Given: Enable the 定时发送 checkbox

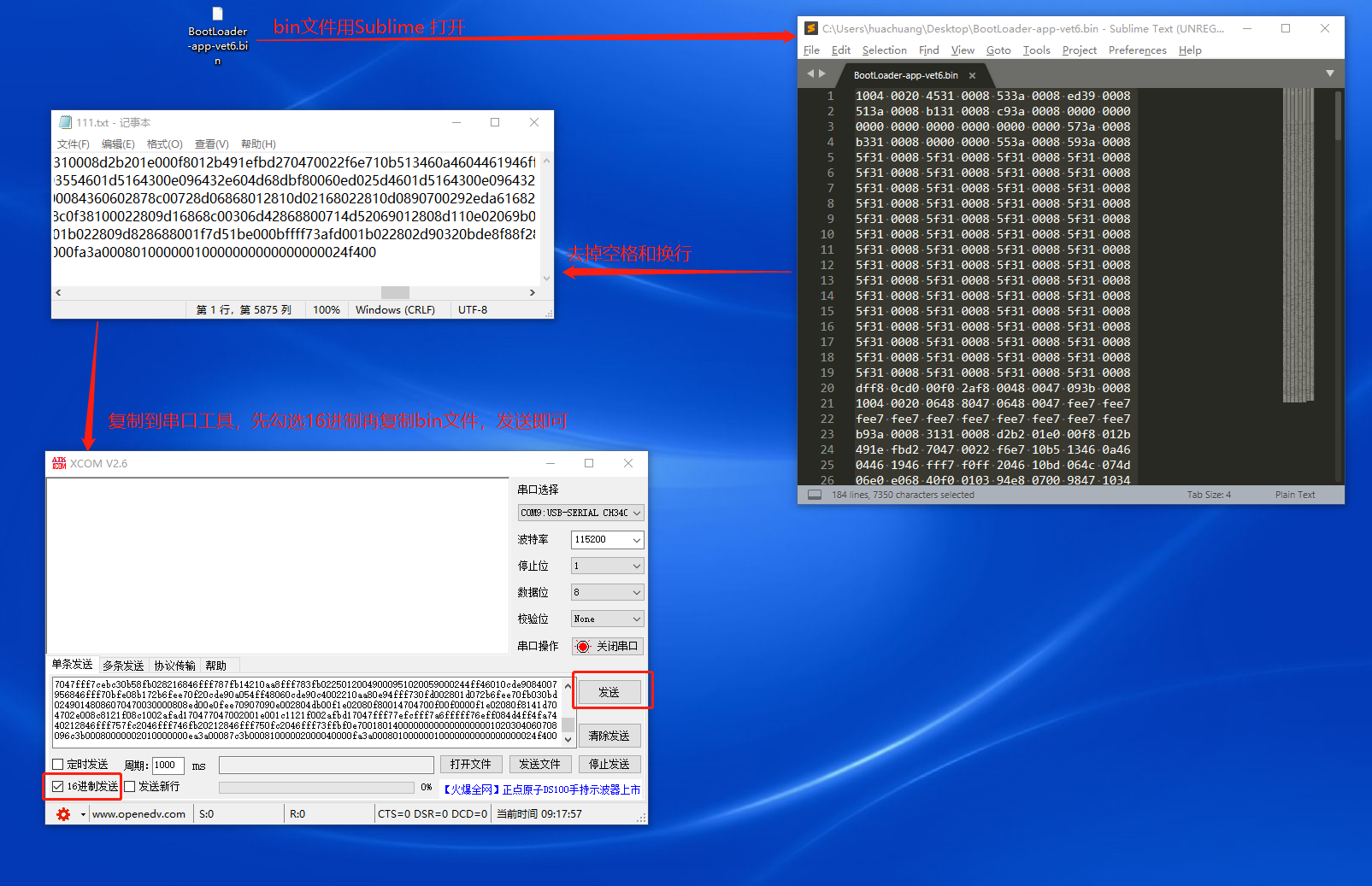Looking at the screenshot, I should [57, 764].
